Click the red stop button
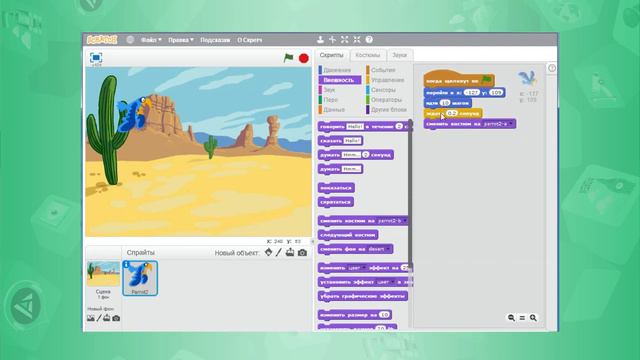The image size is (640, 360). tap(304, 58)
